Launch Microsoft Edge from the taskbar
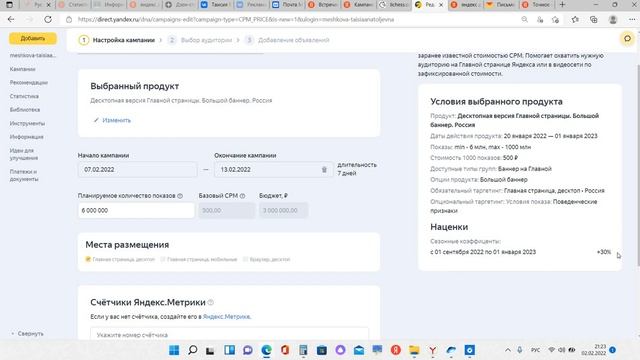Screen dimensions: 640x360 267,350
